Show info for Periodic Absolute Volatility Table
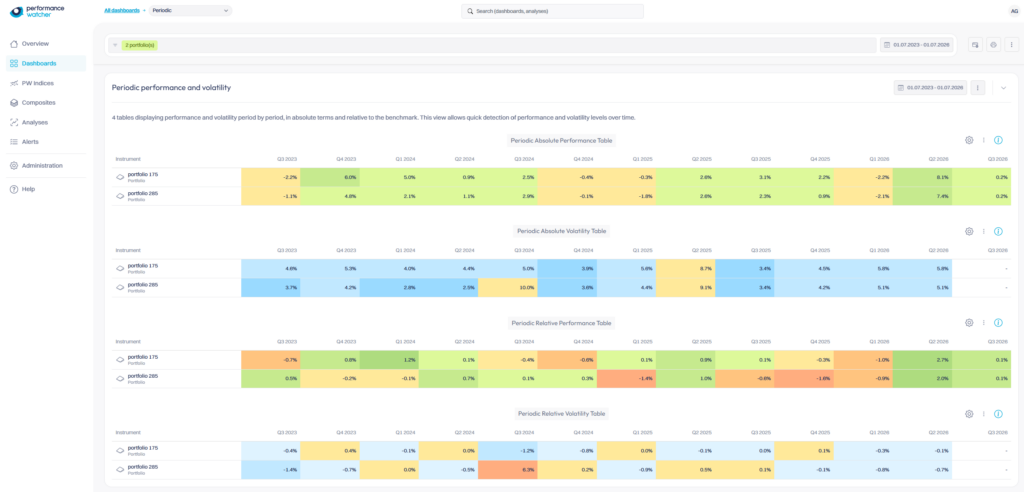1024x492 pixels. point(998,231)
